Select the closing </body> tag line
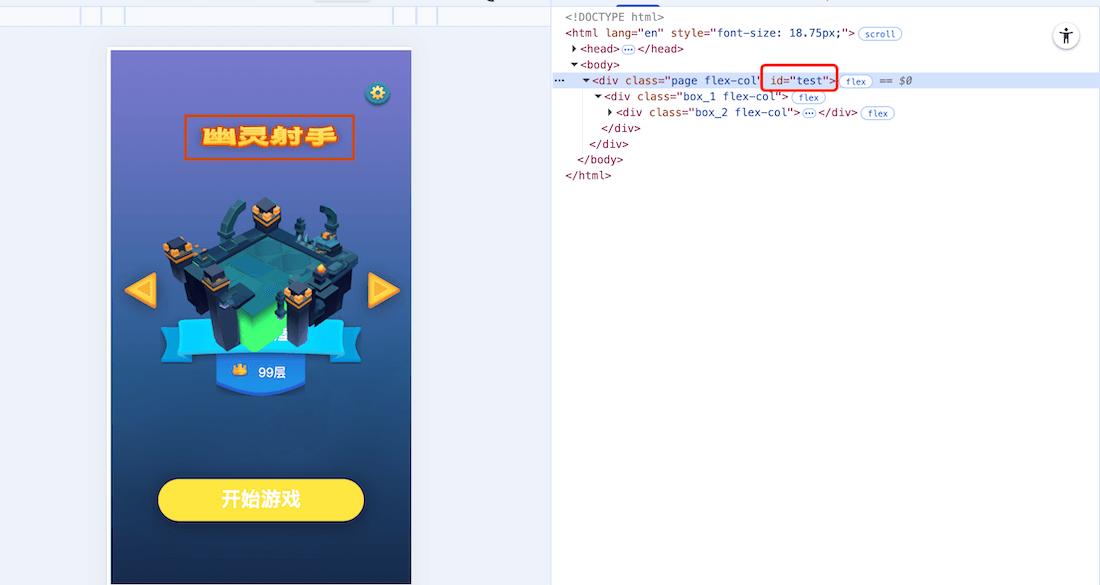The width and height of the screenshot is (1100, 585). pyautogui.click(x=600, y=159)
